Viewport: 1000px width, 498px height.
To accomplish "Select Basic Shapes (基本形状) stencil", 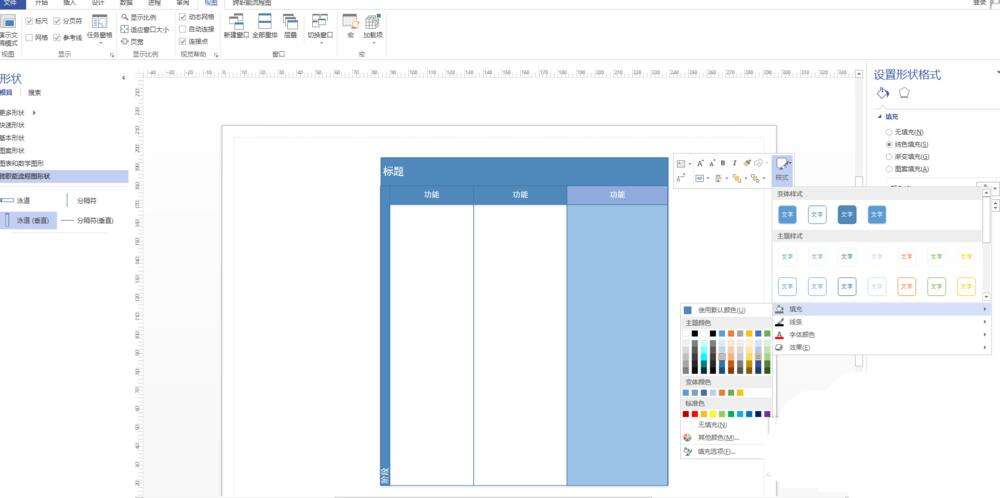I will click(x=13, y=138).
